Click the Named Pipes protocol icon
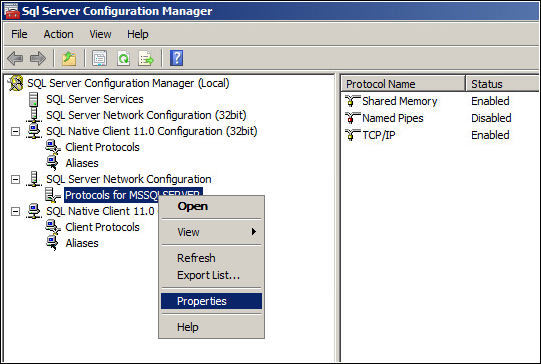 click(352, 118)
